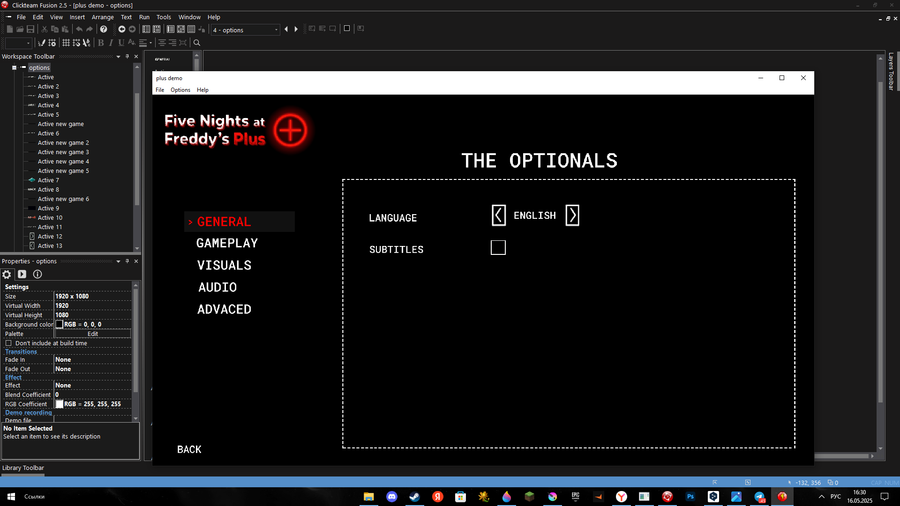Viewport: 900px width, 506px height.
Task: Click the Background color black swatch
Action: (59, 325)
